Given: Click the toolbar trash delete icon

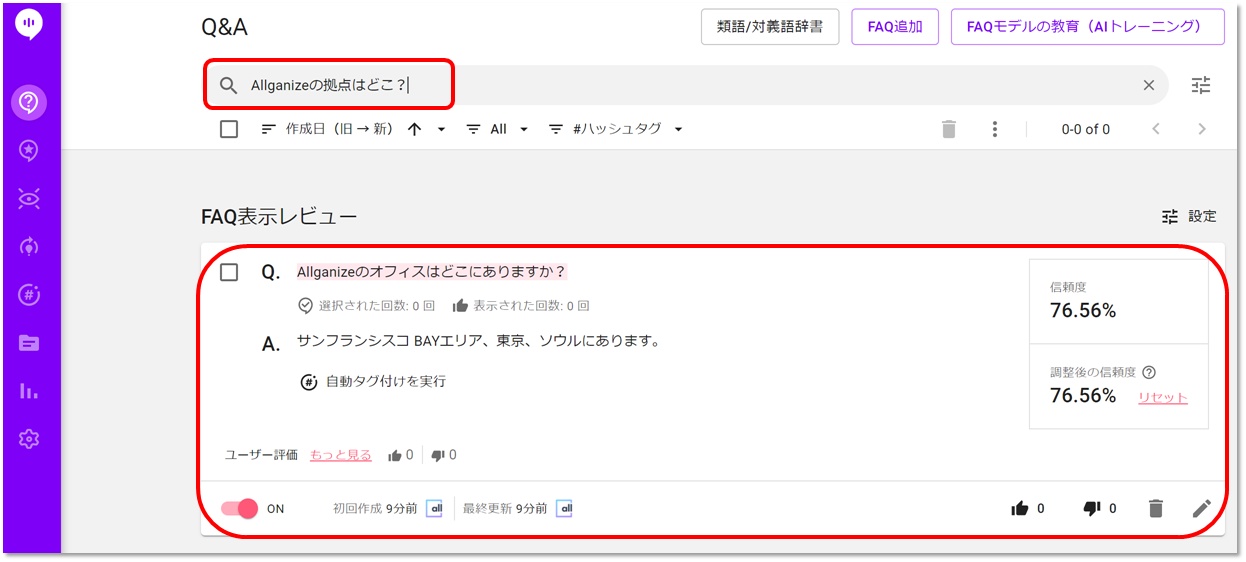Looking at the screenshot, I should (x=949, y=129).
